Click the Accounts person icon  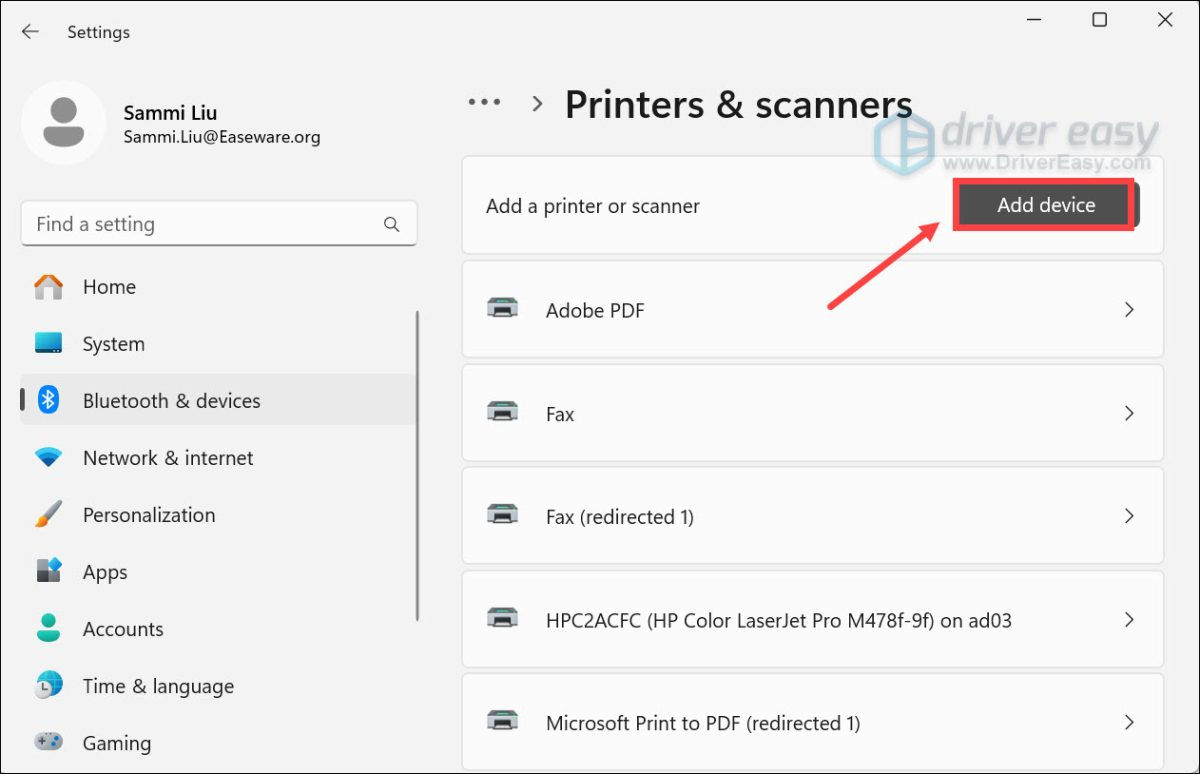pyautogui.click(x=48, y=629)
